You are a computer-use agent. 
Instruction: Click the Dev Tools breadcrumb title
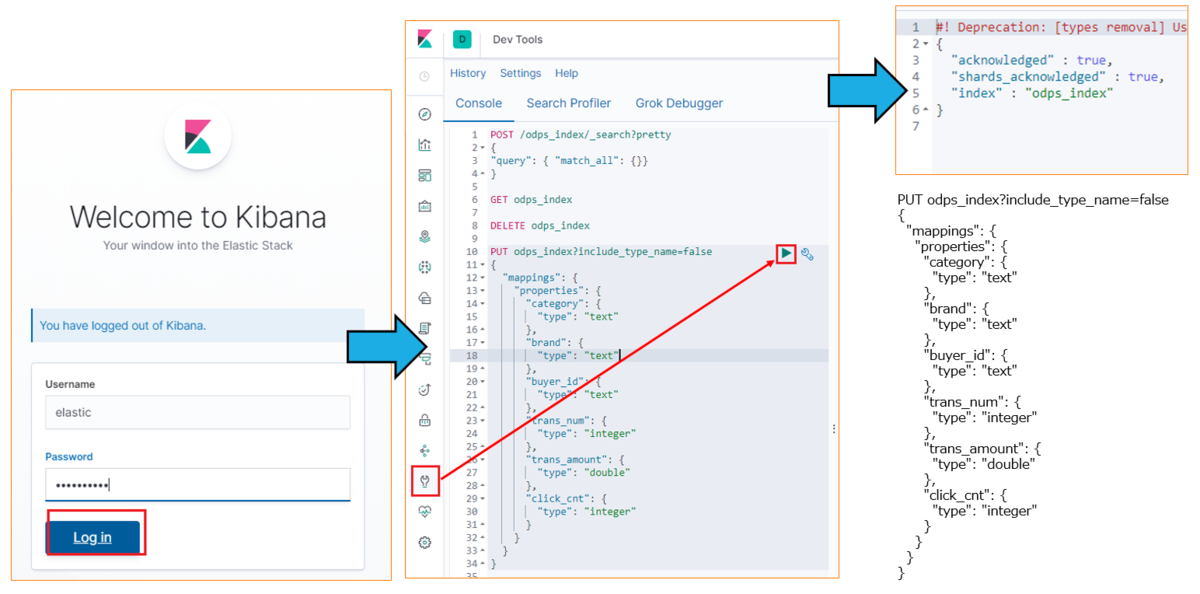[518, 40]
